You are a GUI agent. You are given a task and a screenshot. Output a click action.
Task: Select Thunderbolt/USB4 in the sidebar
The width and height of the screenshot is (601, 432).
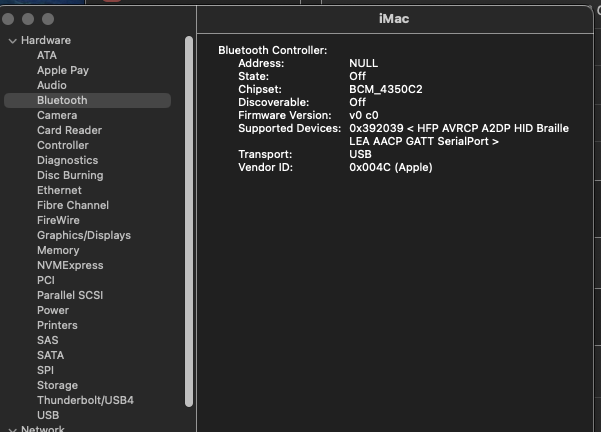(x=85, y=400)
